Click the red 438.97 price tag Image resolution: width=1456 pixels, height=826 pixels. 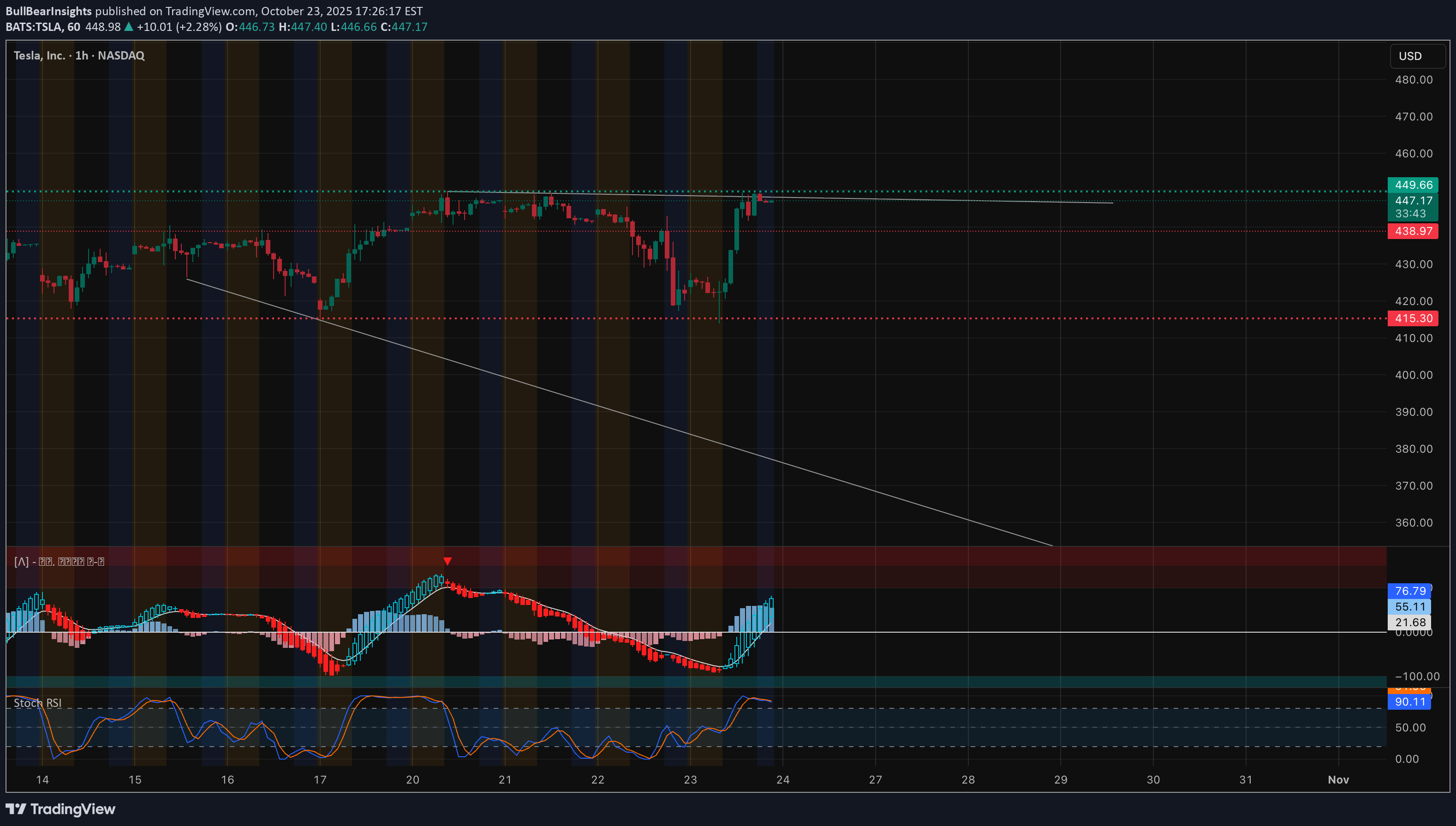(x=1412, y=231)
